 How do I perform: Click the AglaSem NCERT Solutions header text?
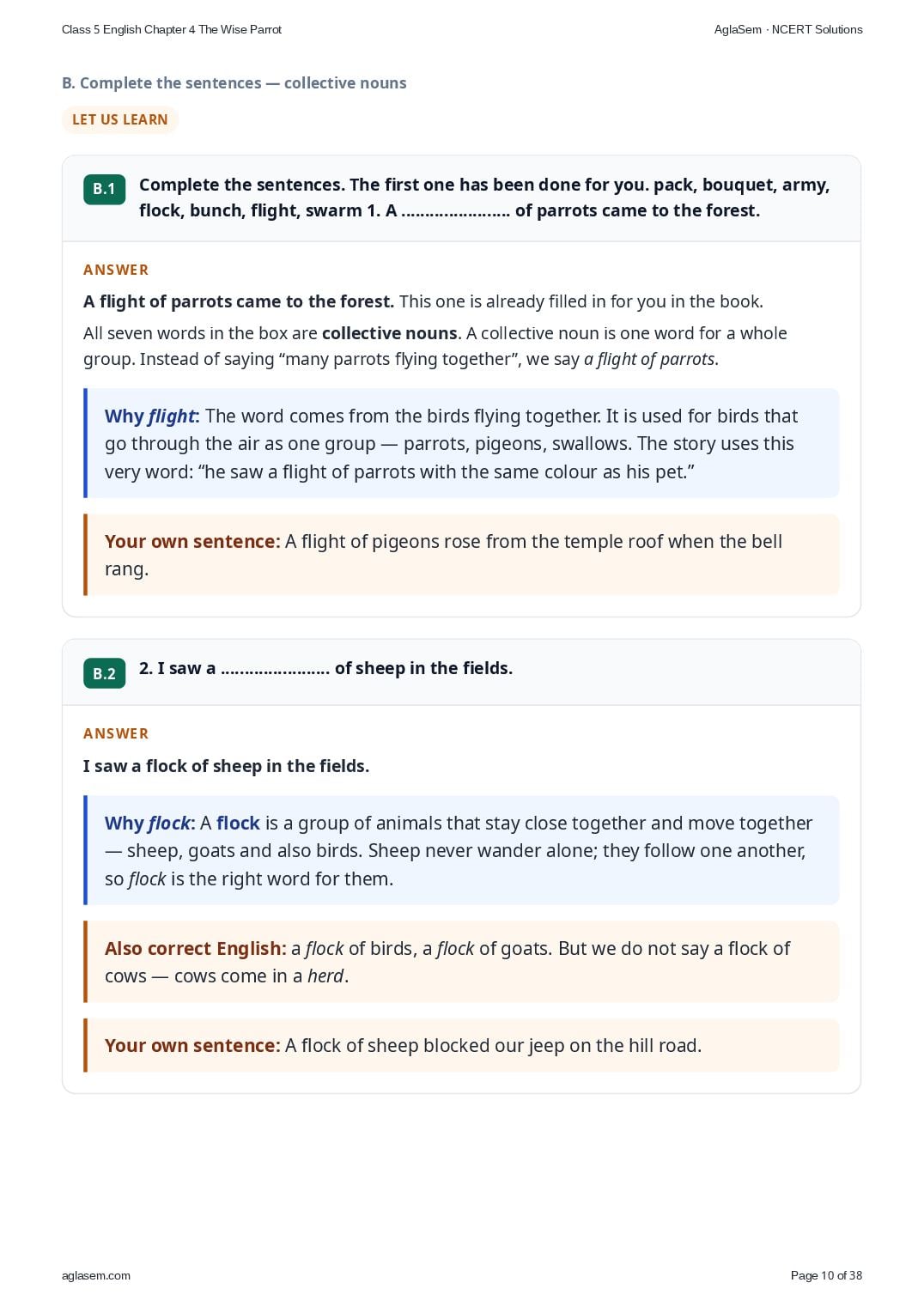coord(788,29)
